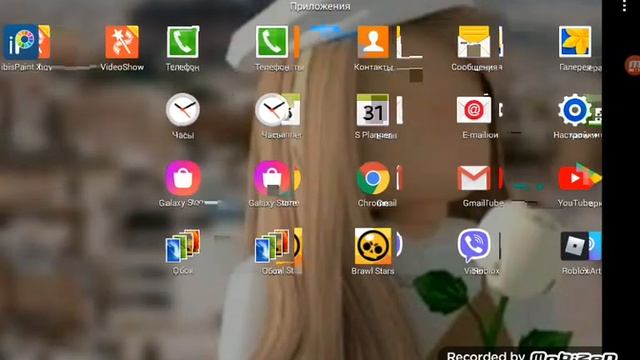640x360 pixels.
Task: Open the Viber messenger app
Action: coord(473,245)
